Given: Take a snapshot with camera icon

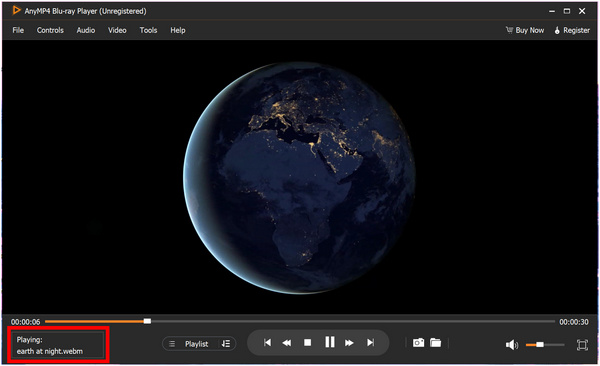Looking at the screenshot, I should [418, 342].
